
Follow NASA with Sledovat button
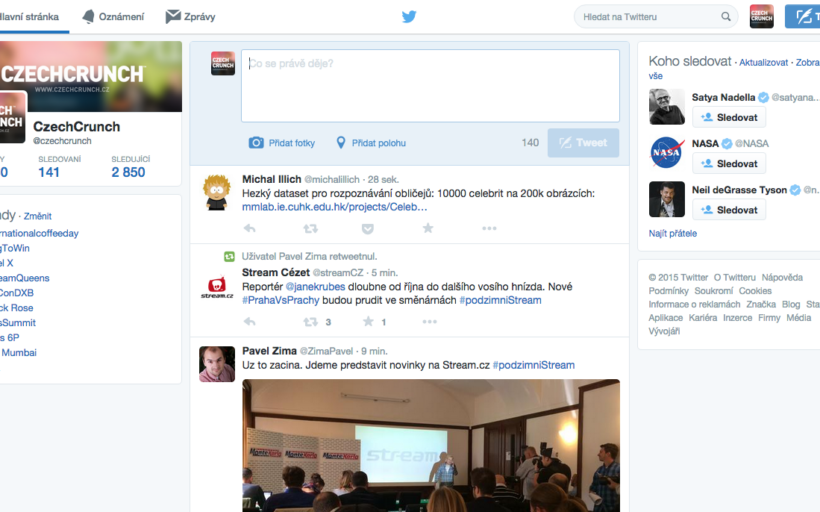pyautogui.click(x=729, y=163)
